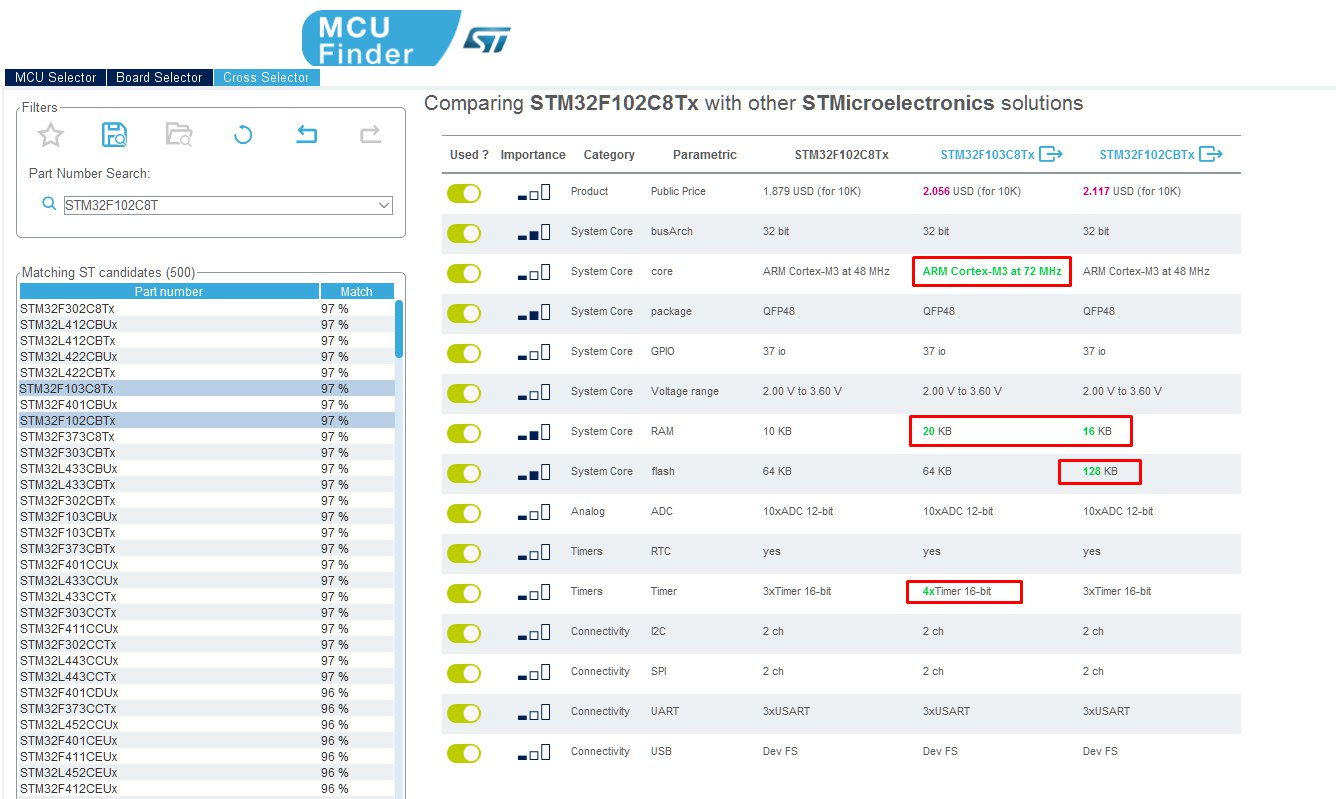Viewport: 1336px width, 799px height.
Task: Redo filter change arrow icon
Action: click(370, 134)
